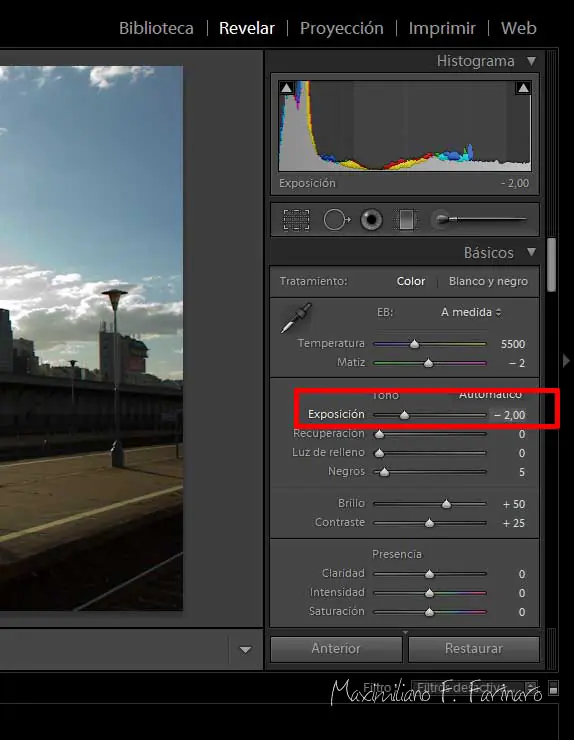The width and height of the screenshot is (574, 740).
Task: Collapse the Histograma panel
Action: (532, 61)
